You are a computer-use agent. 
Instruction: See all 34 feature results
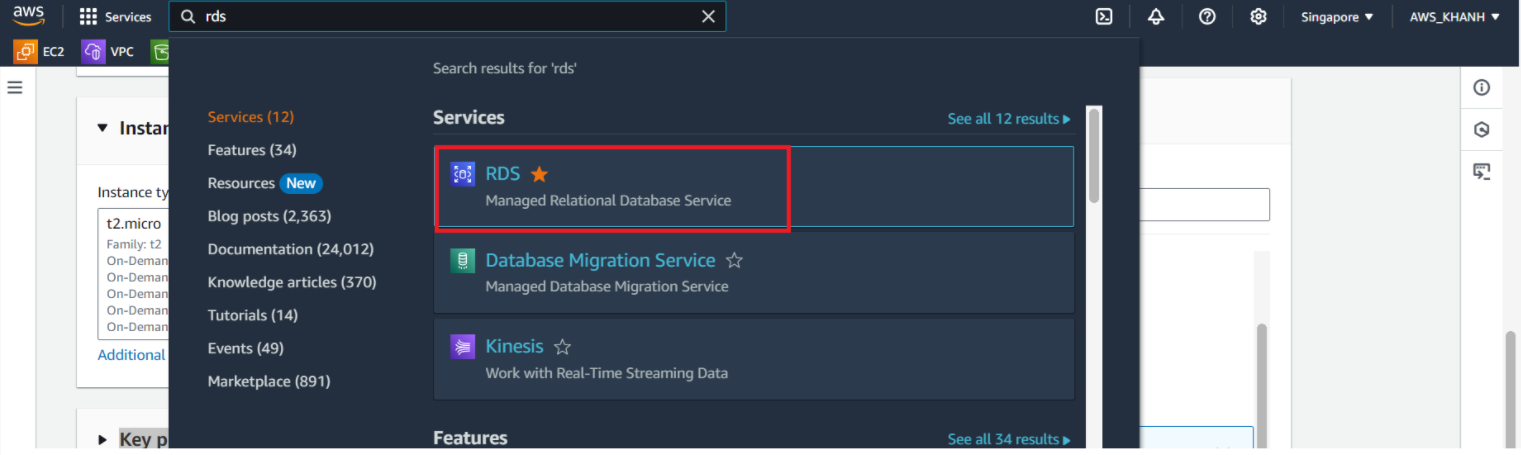pyautogui.click(x=1009, y=440)
